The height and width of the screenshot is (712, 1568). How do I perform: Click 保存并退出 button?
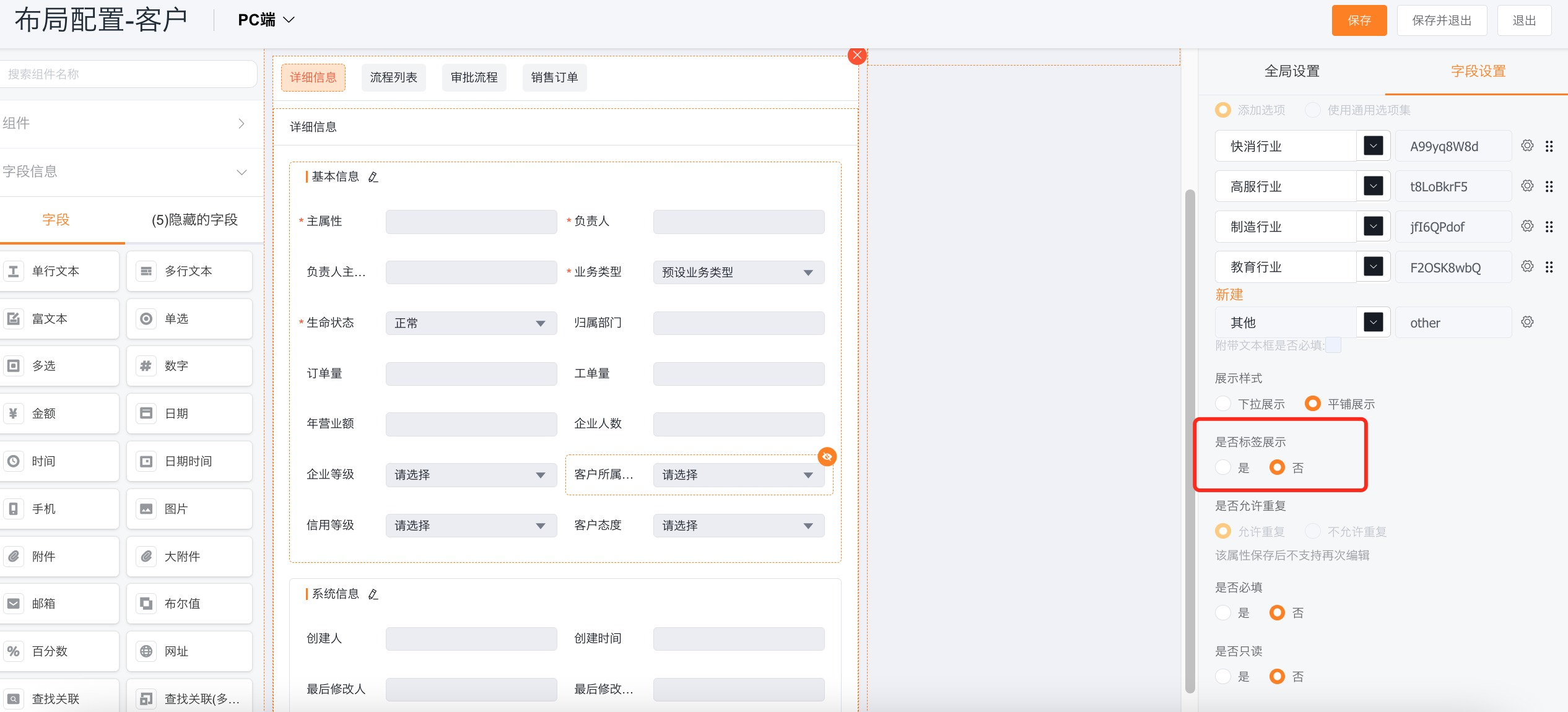coord(1442,20)
